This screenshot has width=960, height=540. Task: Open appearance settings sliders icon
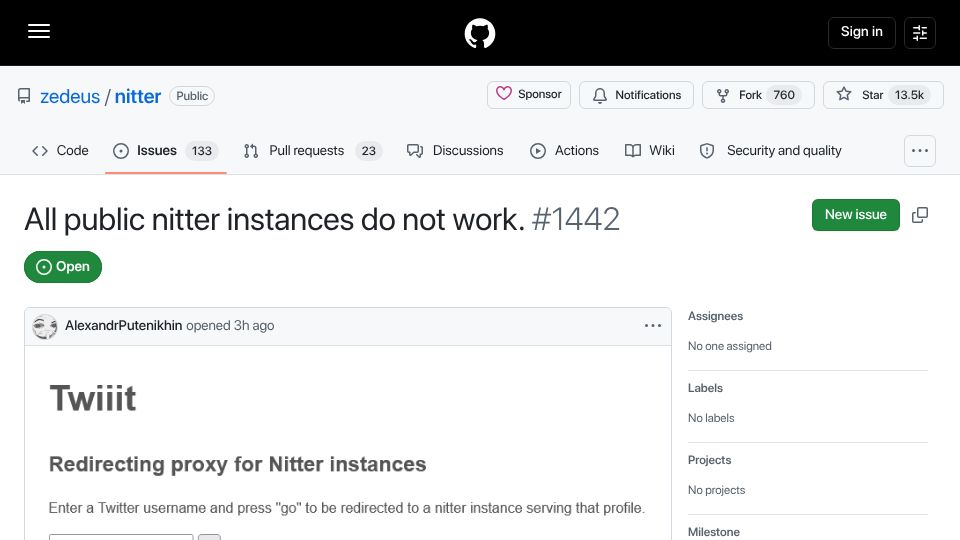pyautogui.click(x=920, y=32)
